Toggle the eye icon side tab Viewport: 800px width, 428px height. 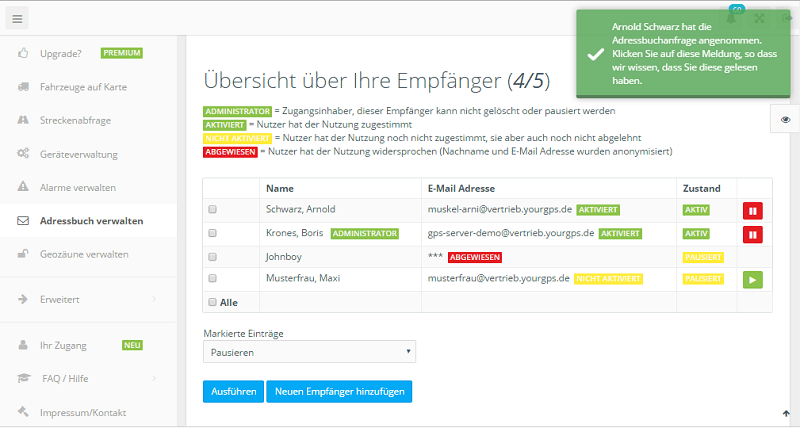click(785, 119)
